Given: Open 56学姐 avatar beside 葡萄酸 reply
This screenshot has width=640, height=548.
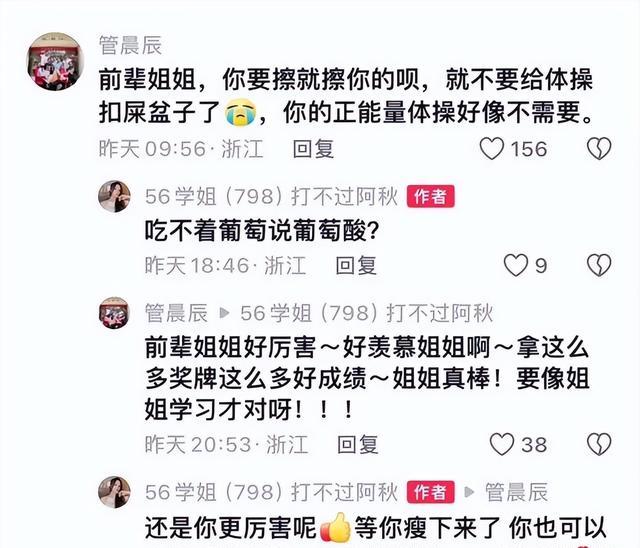Looking at the screenshot, I should (114, 197).
